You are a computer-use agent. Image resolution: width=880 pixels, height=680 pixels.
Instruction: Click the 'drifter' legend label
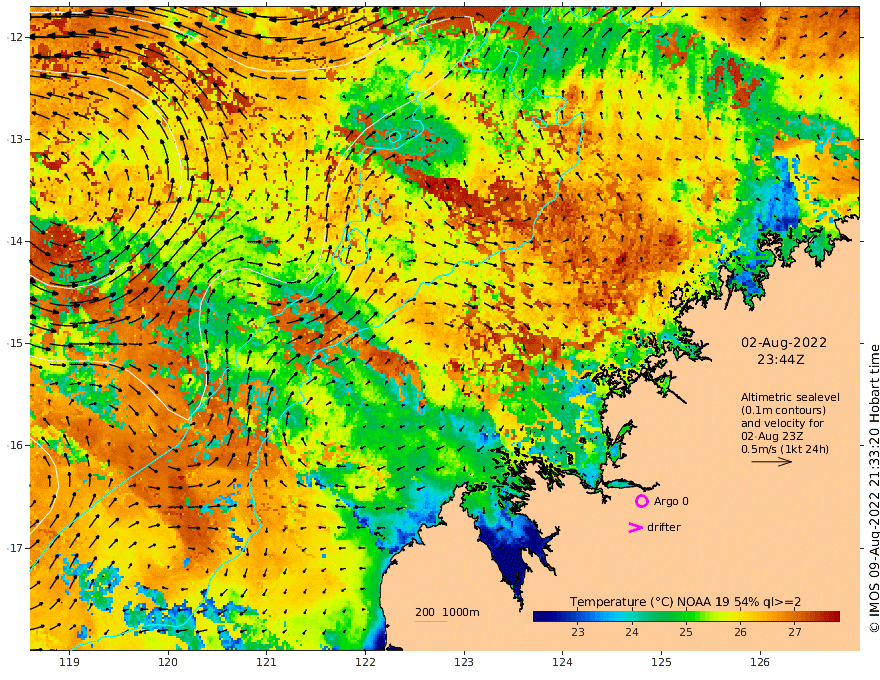[664, 527]
